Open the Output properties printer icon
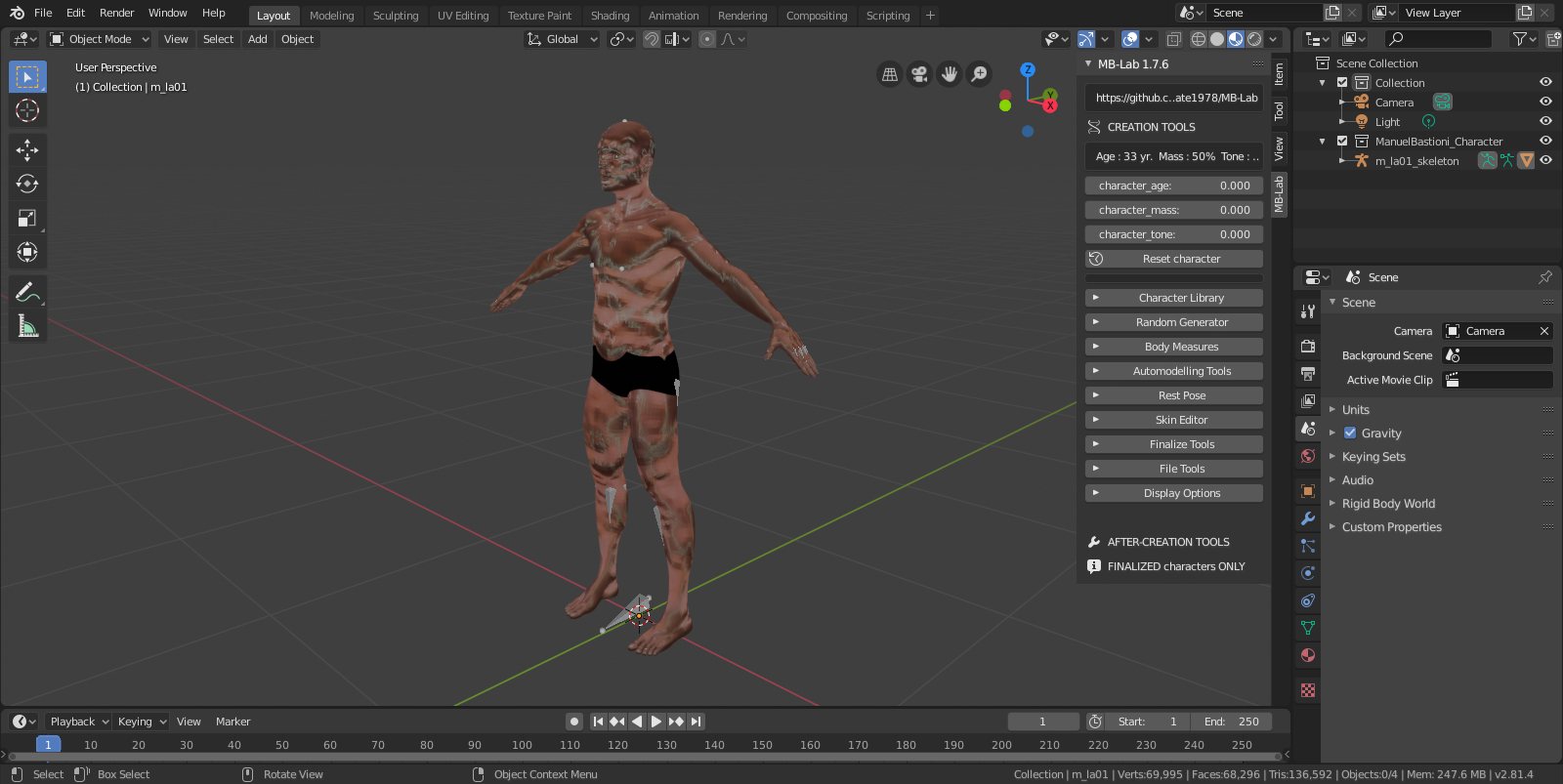Viewport: 1563px width, 784px height. [x=1308, y=373]
